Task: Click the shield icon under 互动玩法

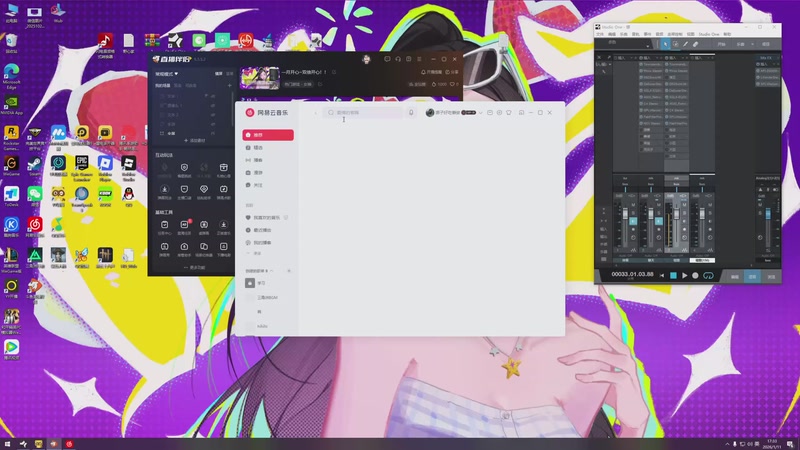Action: (x=184, y=167)
